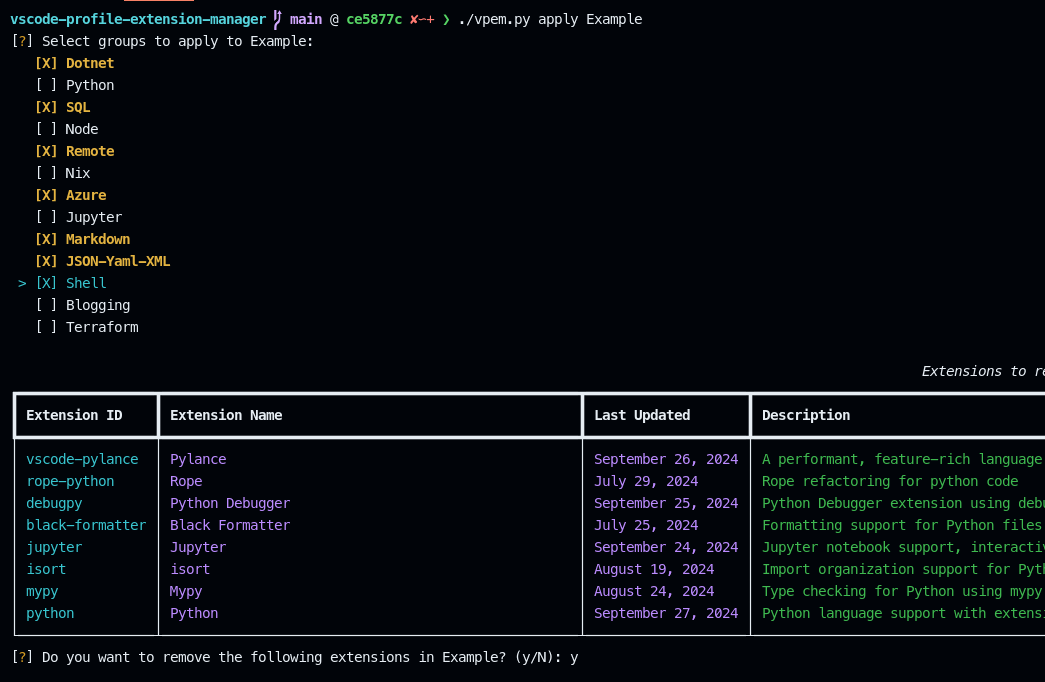Click the black-formatter extension ID
The width and height of the screenshot is (1045, 682).
click(x=86, y=525)
